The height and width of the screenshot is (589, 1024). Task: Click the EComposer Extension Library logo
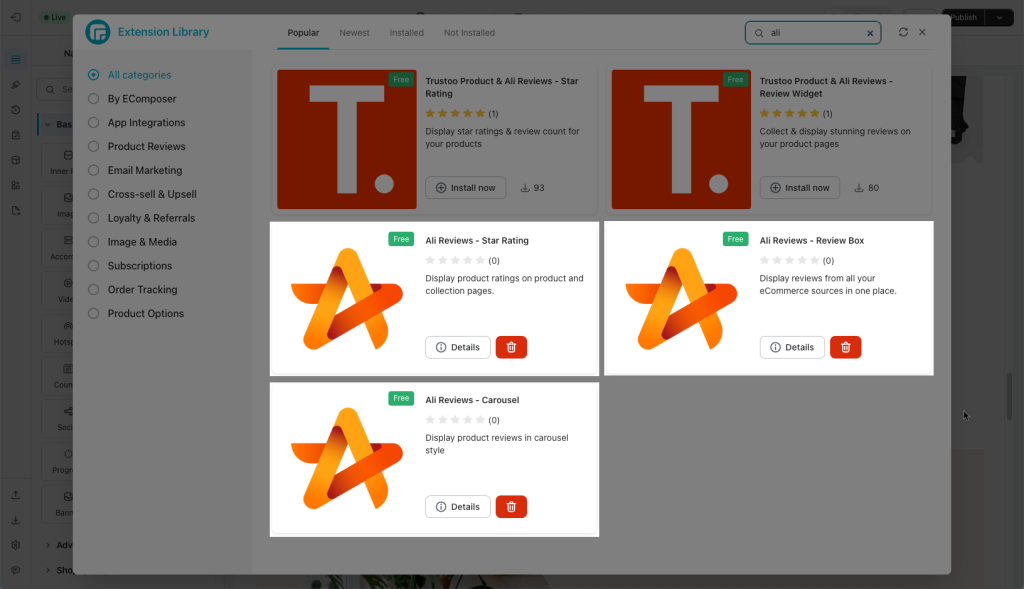click(98, 32)
